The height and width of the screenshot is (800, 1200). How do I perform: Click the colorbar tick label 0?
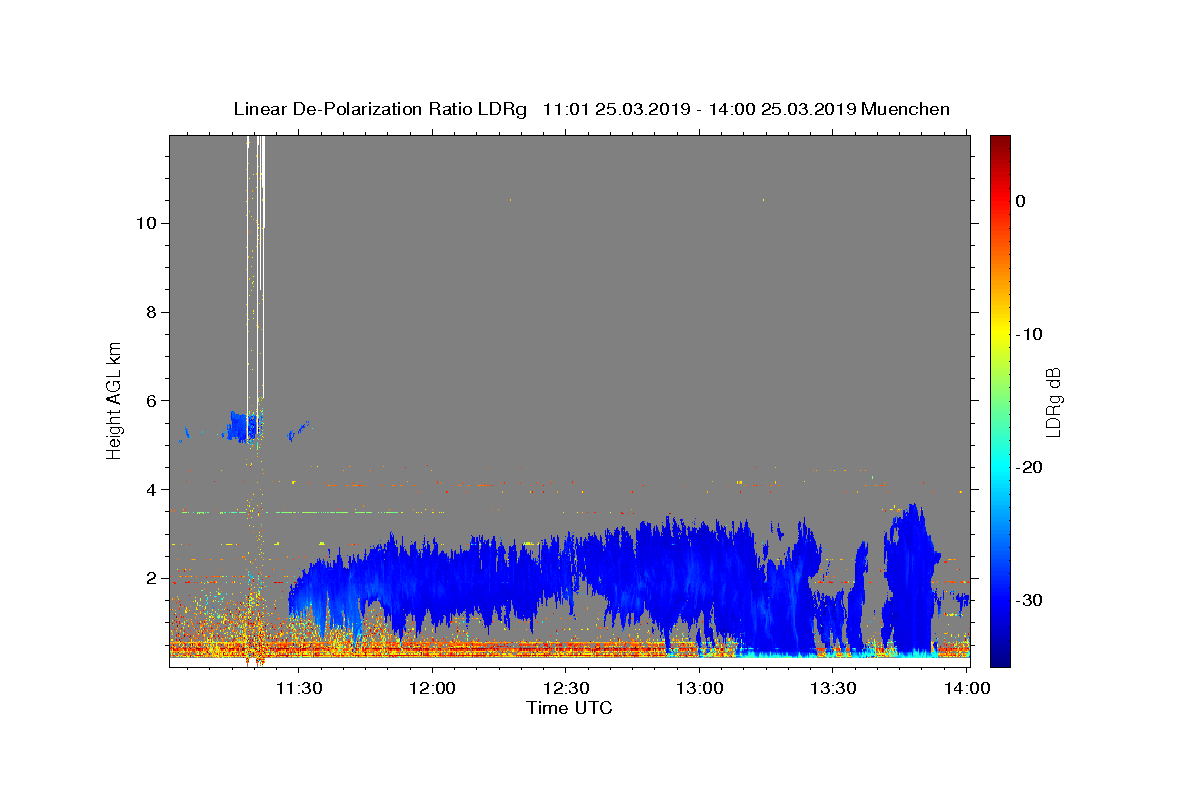(1020, 201)
